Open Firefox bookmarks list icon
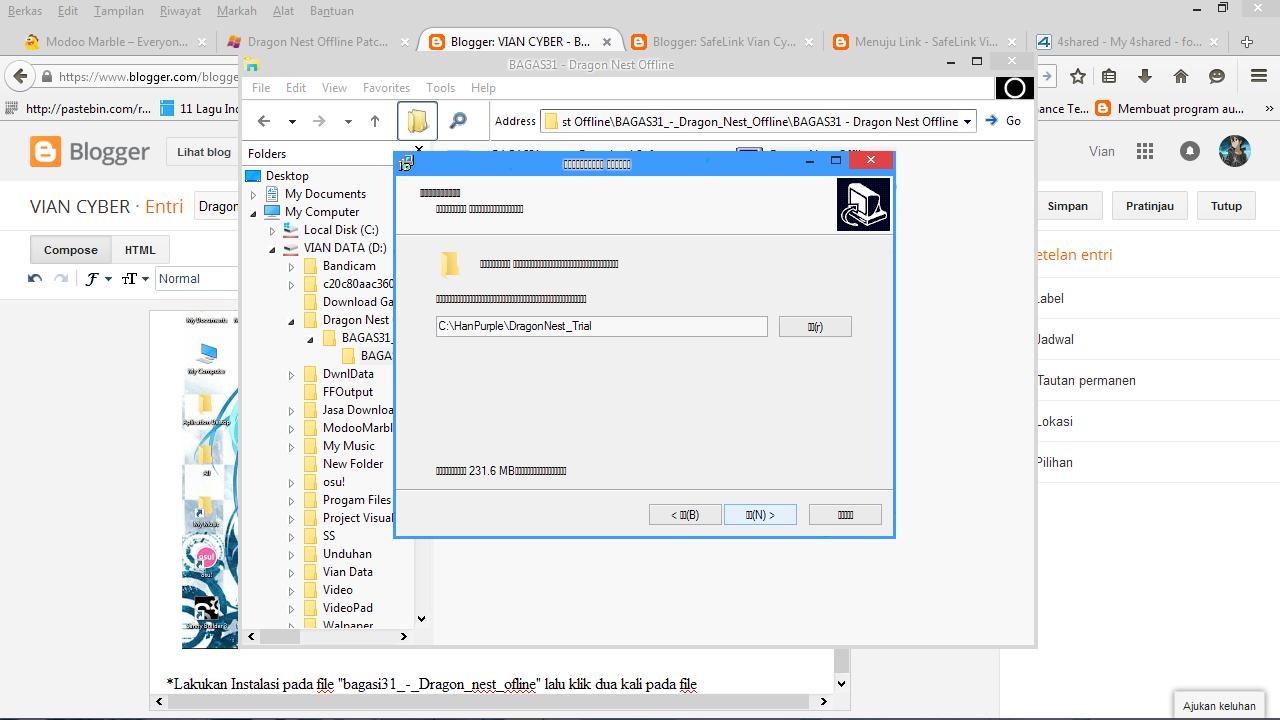 [x=1109, y=76]
